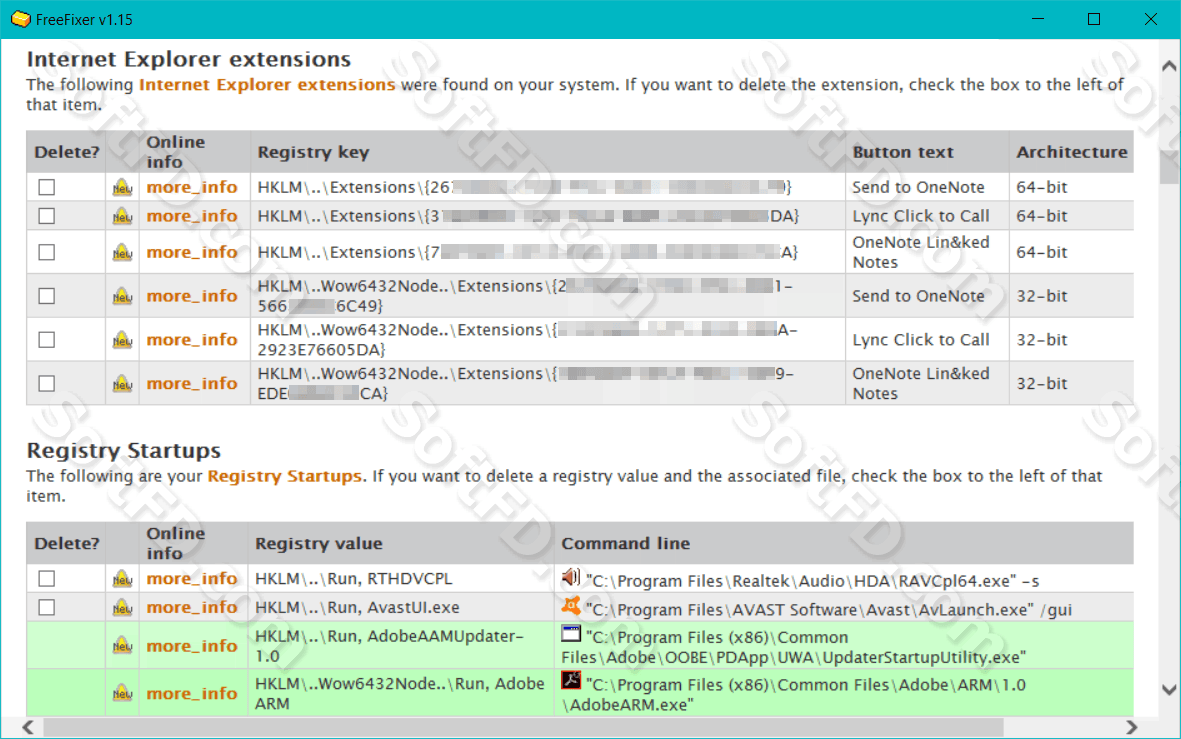This screenshot has height=739, width=1181.
Task: Click the New badge icon in the 32-bit Send to OneNote row
Action: click(x=122, y=296)
